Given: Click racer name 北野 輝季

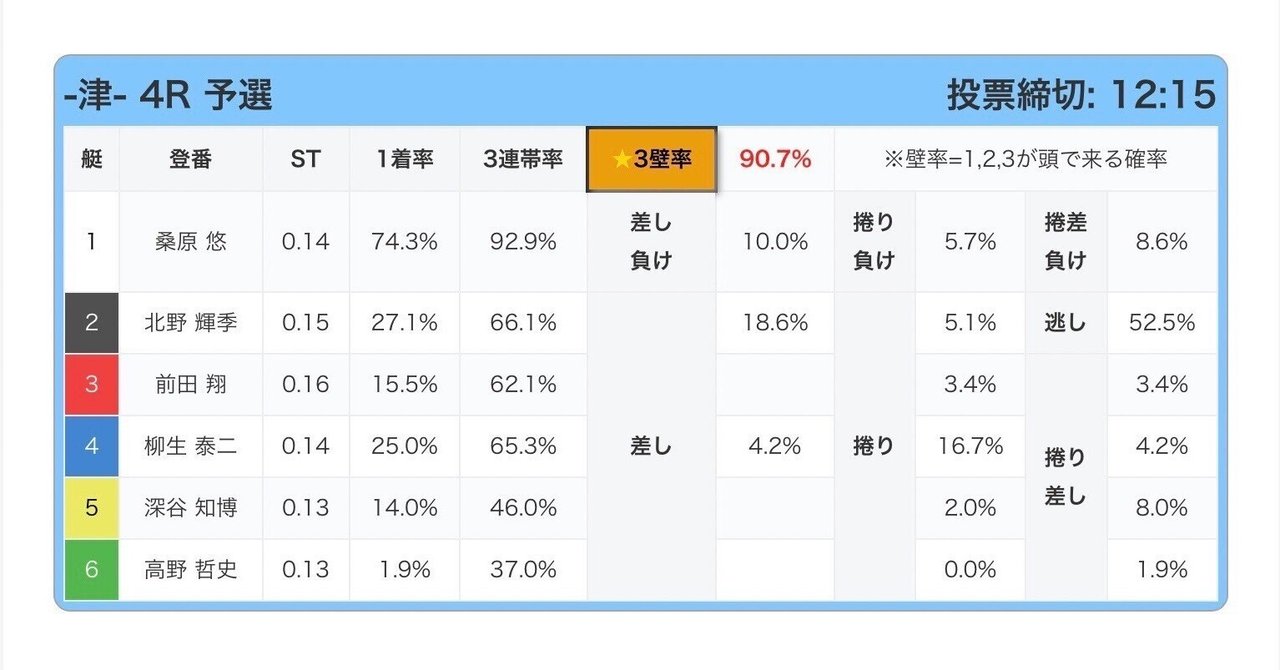Looking at the screenshot, I should coord(191,323).
